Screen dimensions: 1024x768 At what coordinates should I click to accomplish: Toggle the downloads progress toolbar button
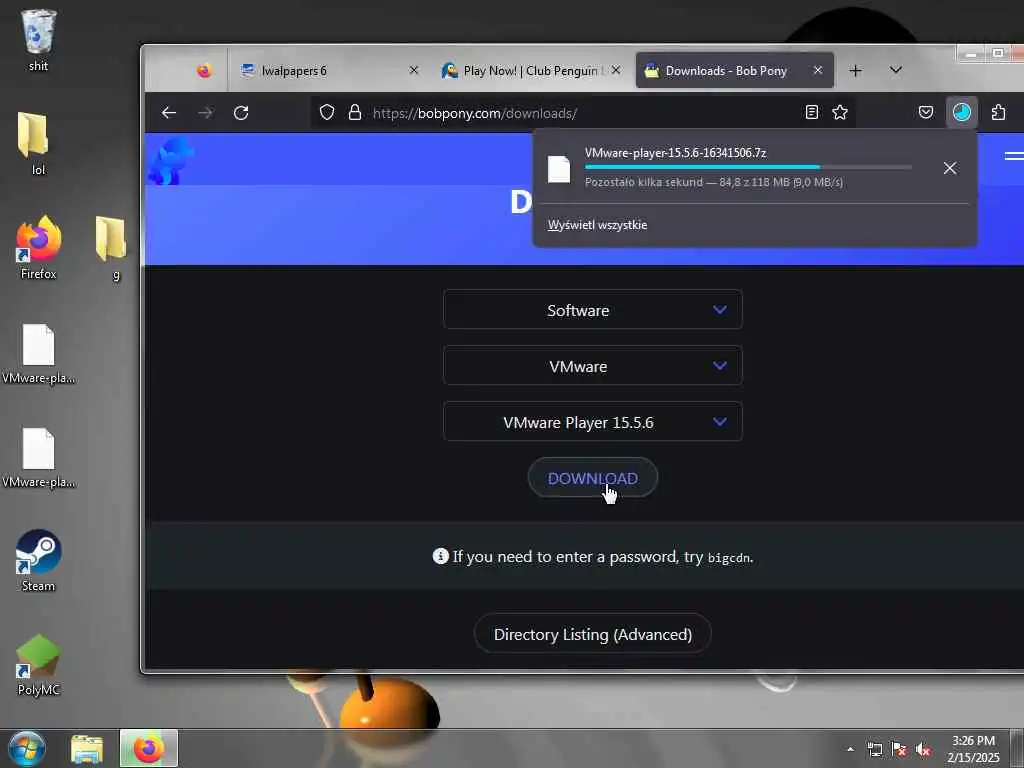pyautogui.click(x=961, y=112)
